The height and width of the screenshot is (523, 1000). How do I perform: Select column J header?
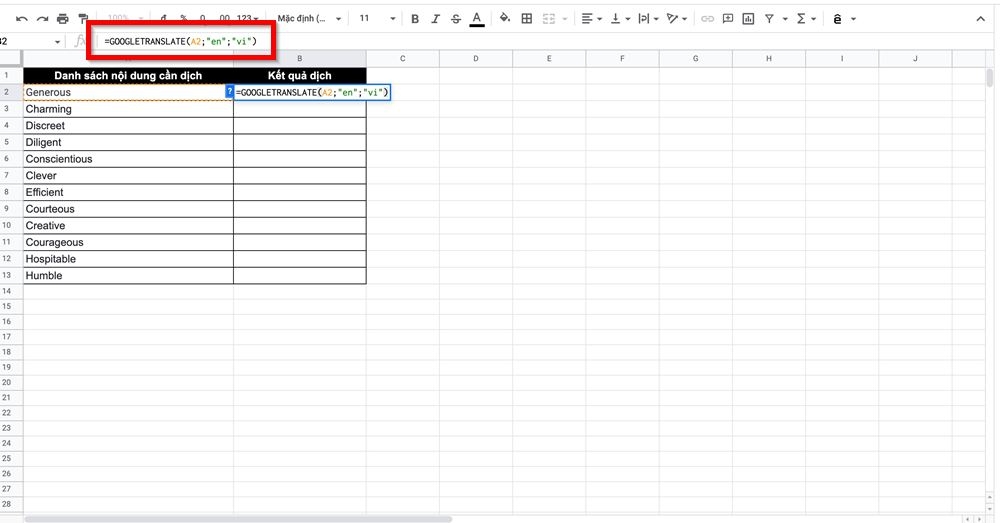pyautogui.click(x=915, y=59)
